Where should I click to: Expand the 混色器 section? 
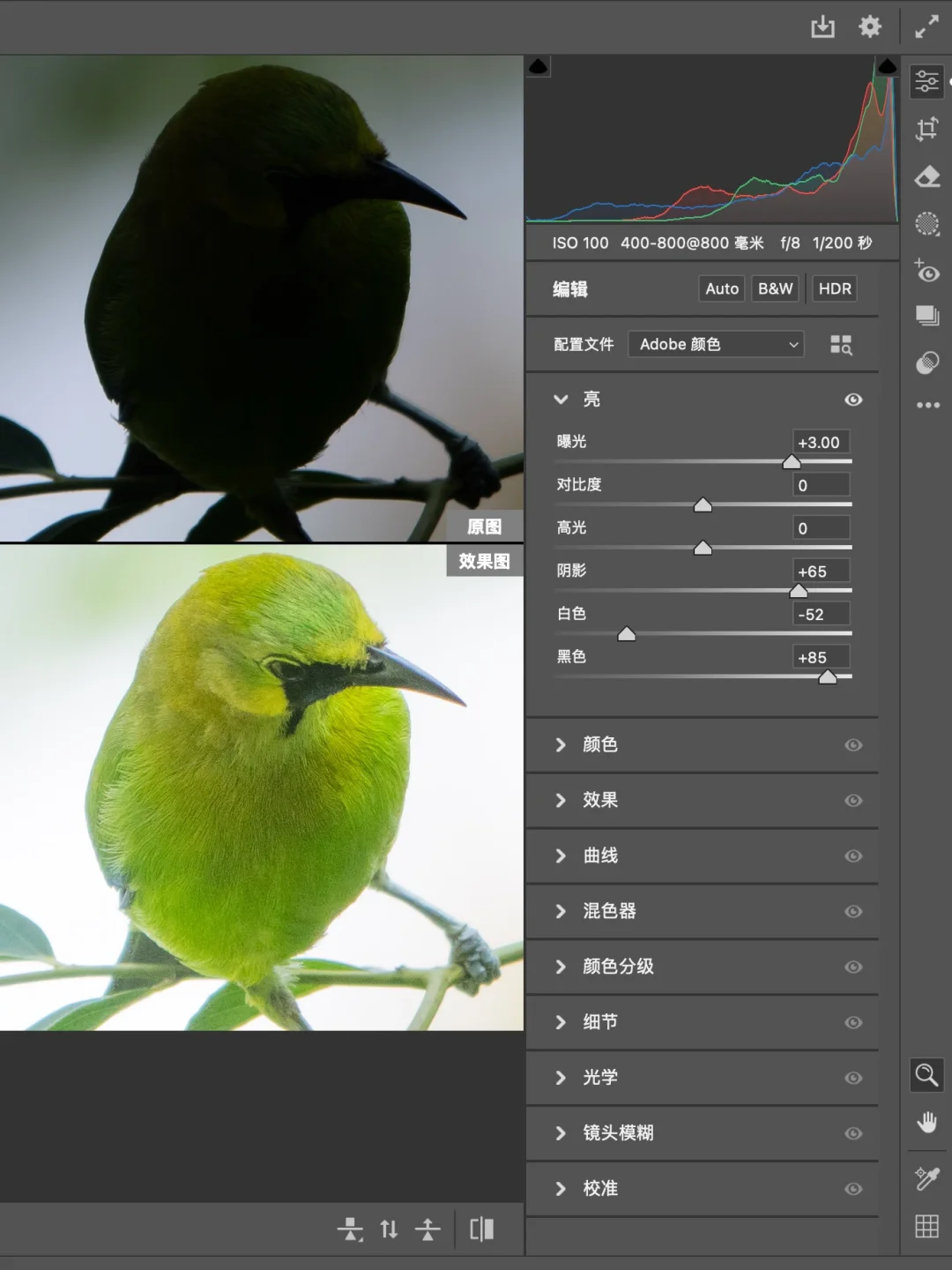[x=609, y=911]
